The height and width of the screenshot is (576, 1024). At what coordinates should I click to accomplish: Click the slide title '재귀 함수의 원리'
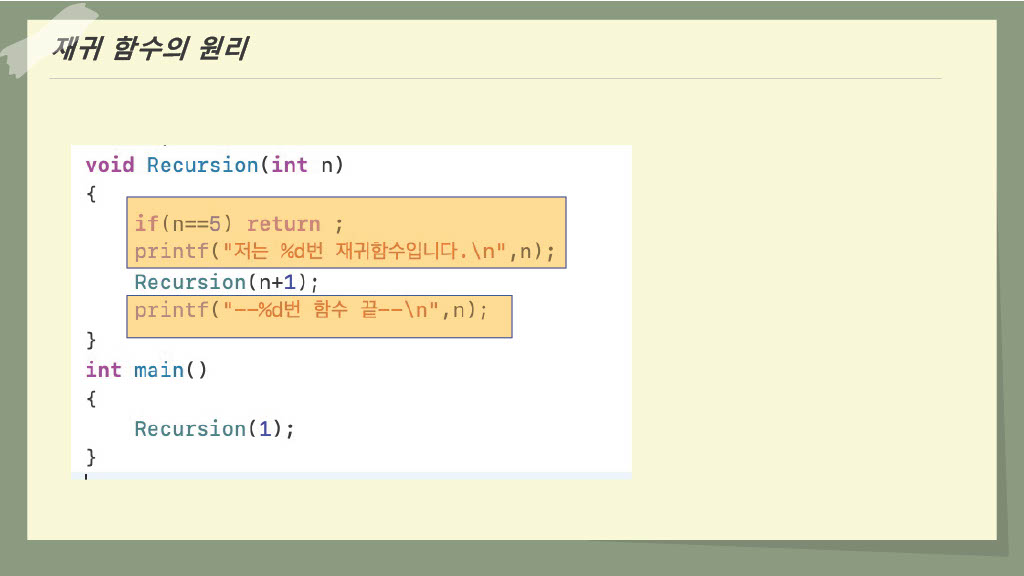150,48
